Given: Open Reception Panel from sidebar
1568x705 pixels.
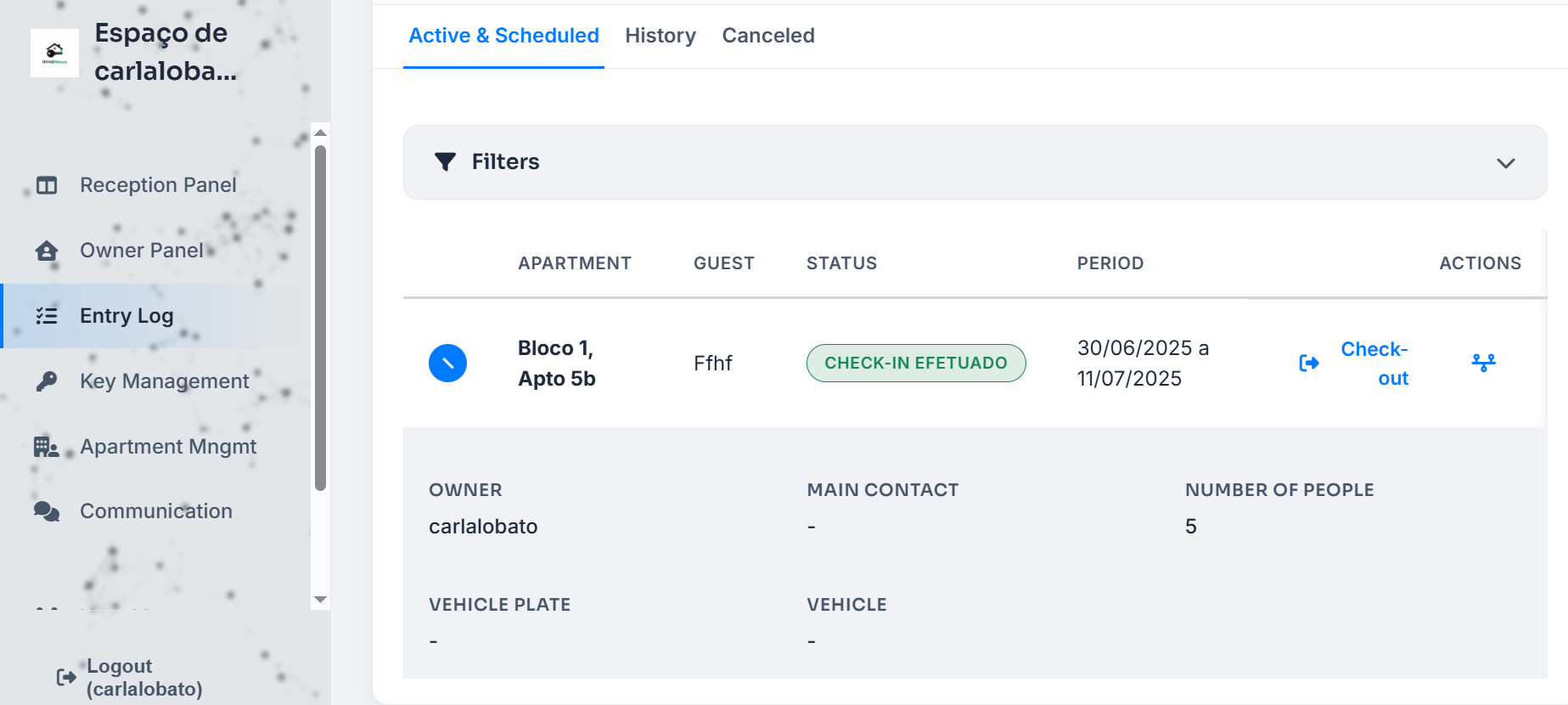Looking at the screenshot, I should click(156, 185).
